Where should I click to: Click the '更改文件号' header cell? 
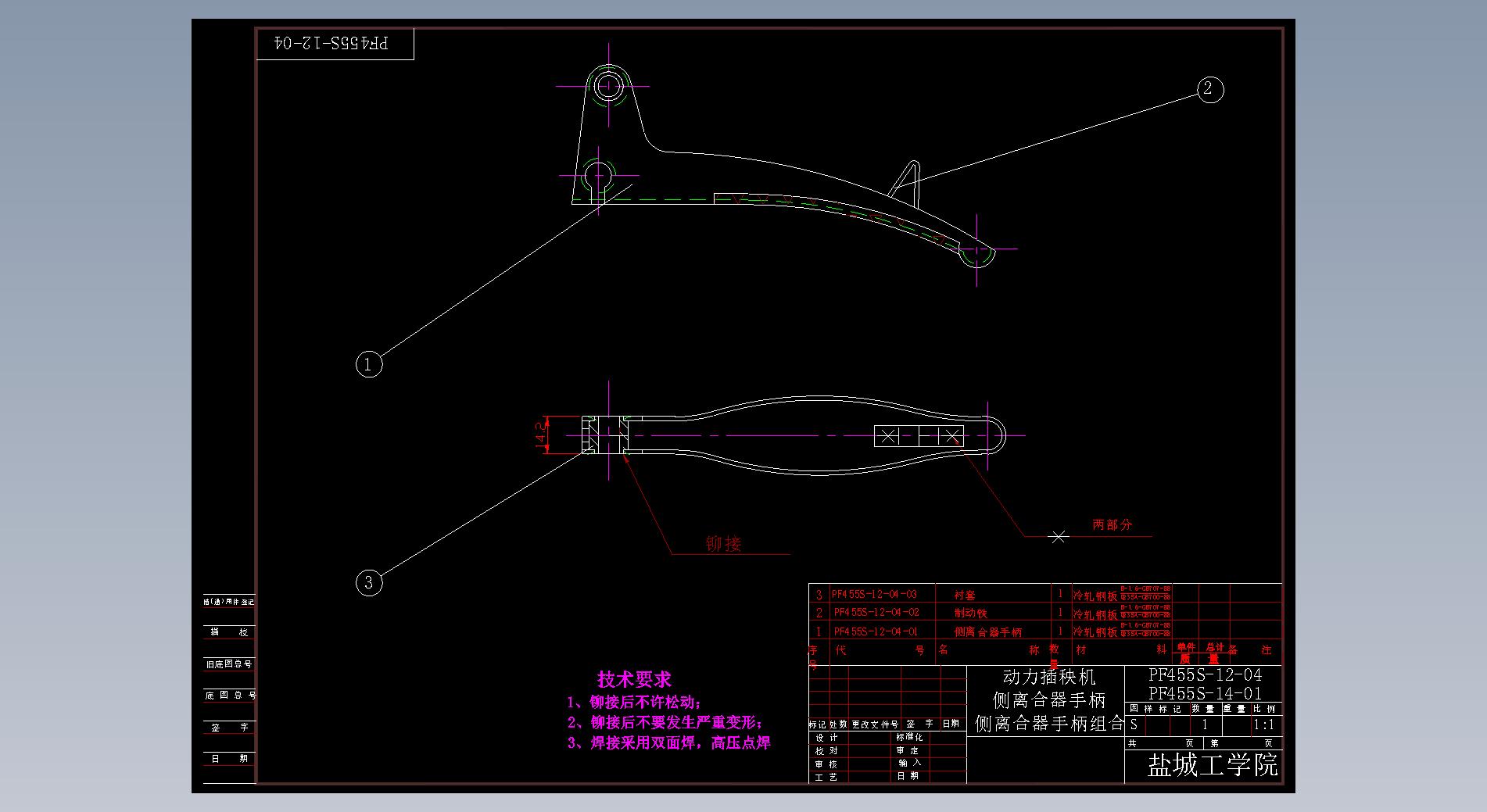pyautogui.click(x=875, y=724)
